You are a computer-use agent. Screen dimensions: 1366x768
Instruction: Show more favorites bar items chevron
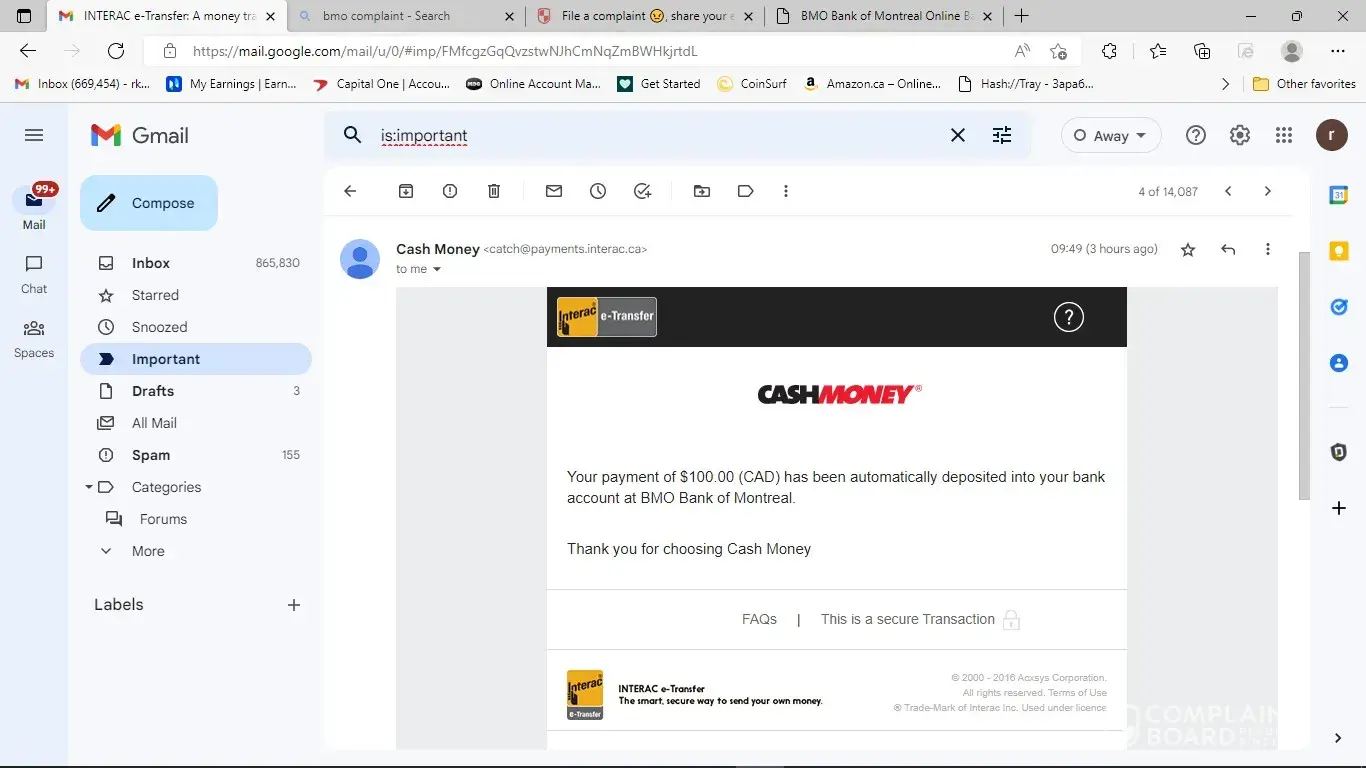(x=1226, y=84)
